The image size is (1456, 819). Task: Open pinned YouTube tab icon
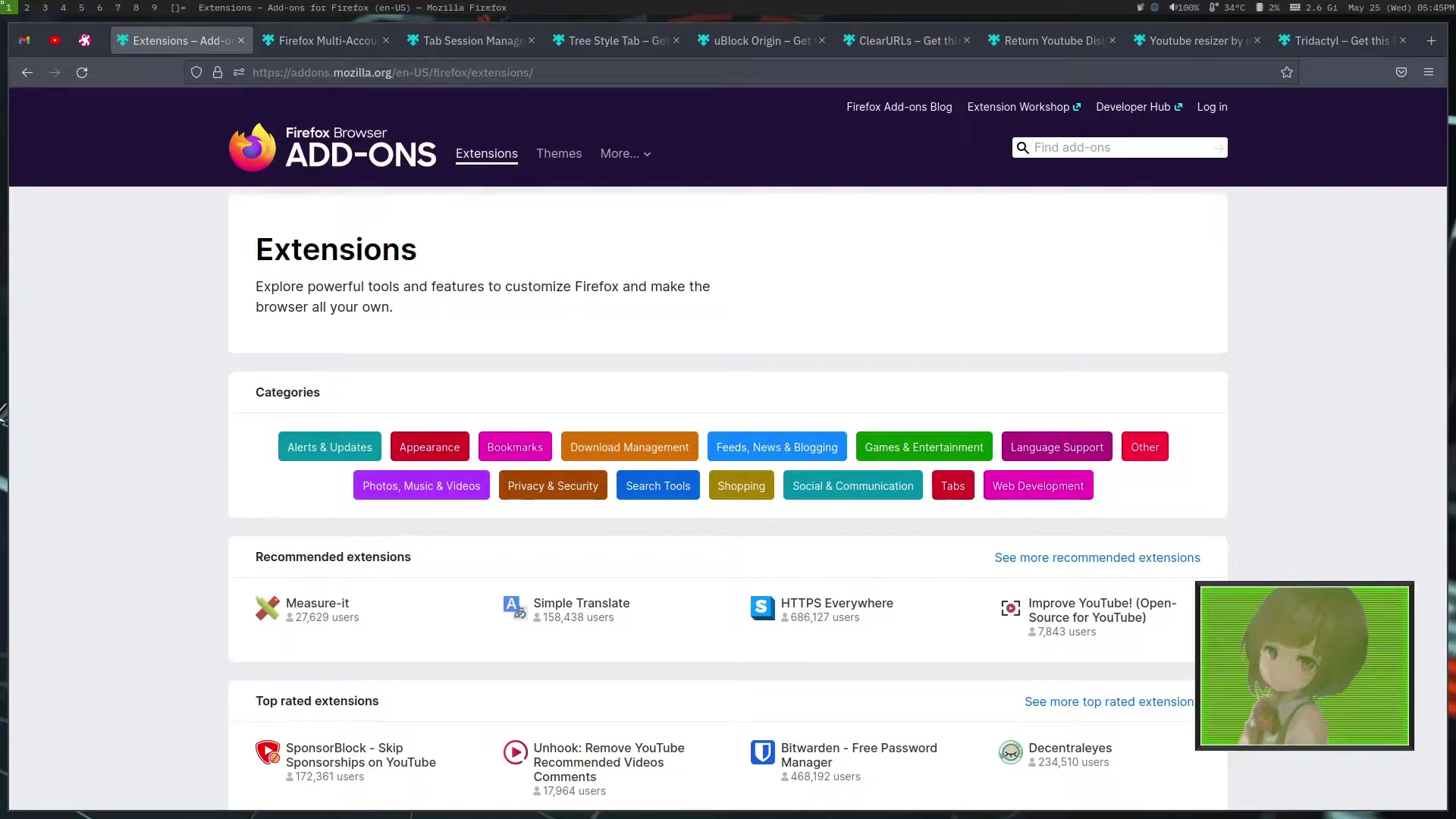55,41
